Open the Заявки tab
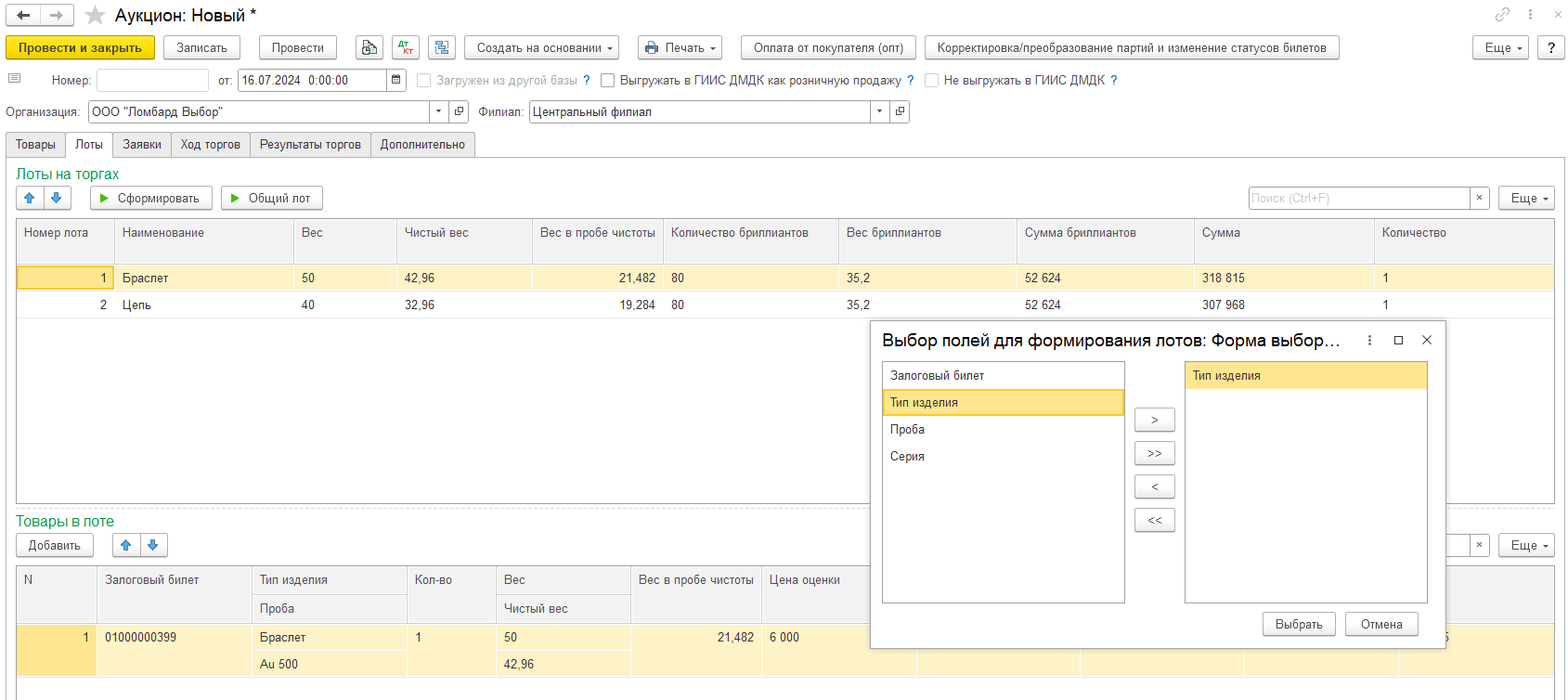Viewport: 1568px width, 700px height. click(x=142, y=144)
